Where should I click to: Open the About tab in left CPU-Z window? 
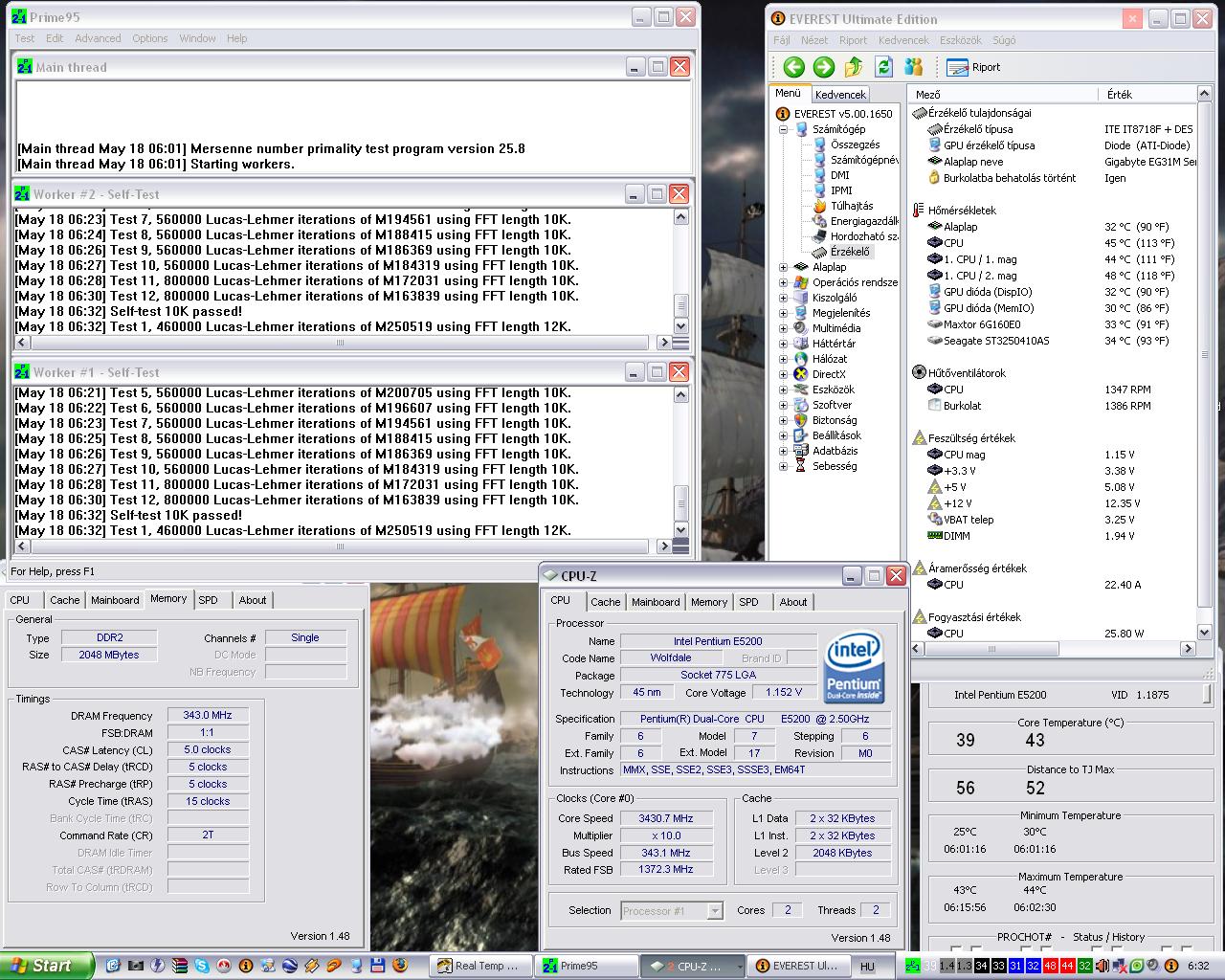(x=253, y=600)
